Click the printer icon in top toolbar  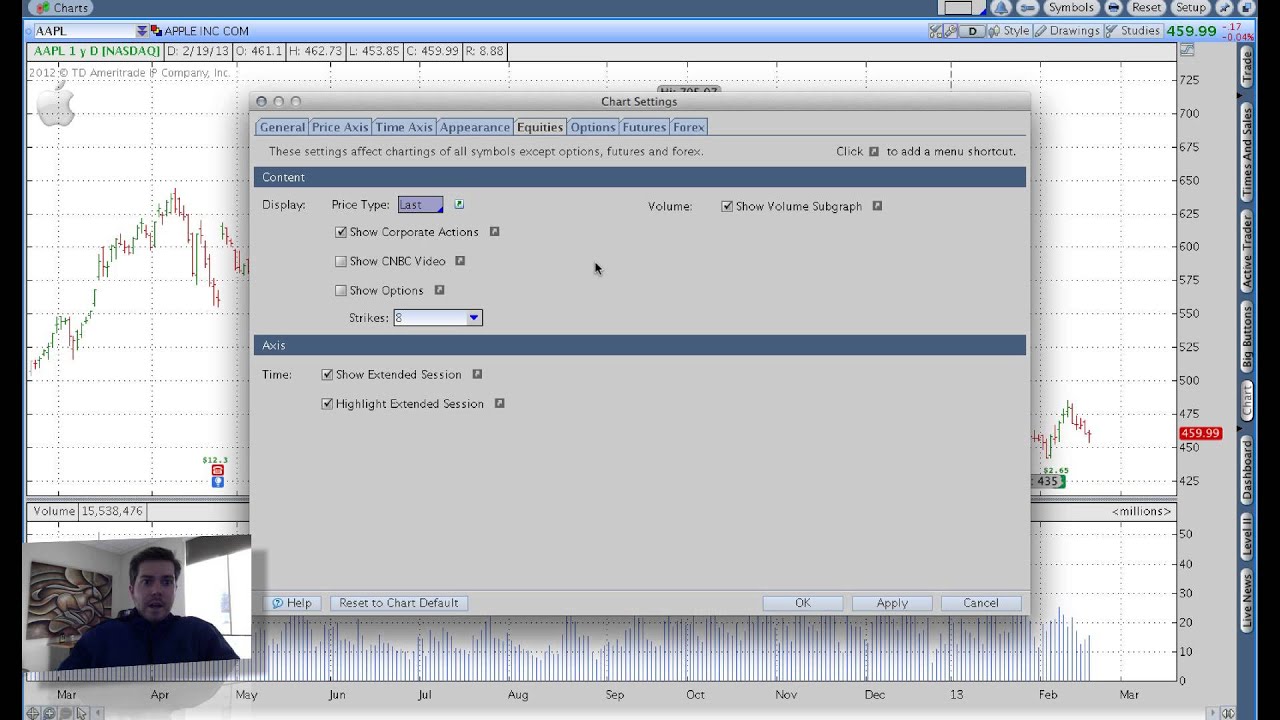point(1113,8)
